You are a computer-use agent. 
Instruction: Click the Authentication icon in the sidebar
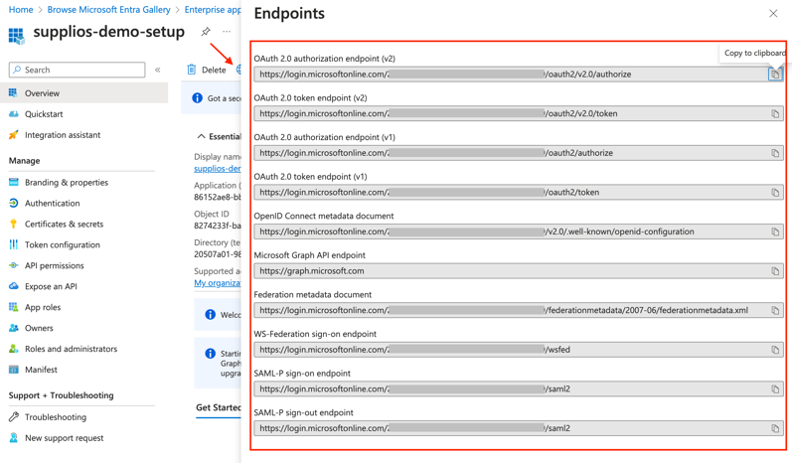[14, 204]
